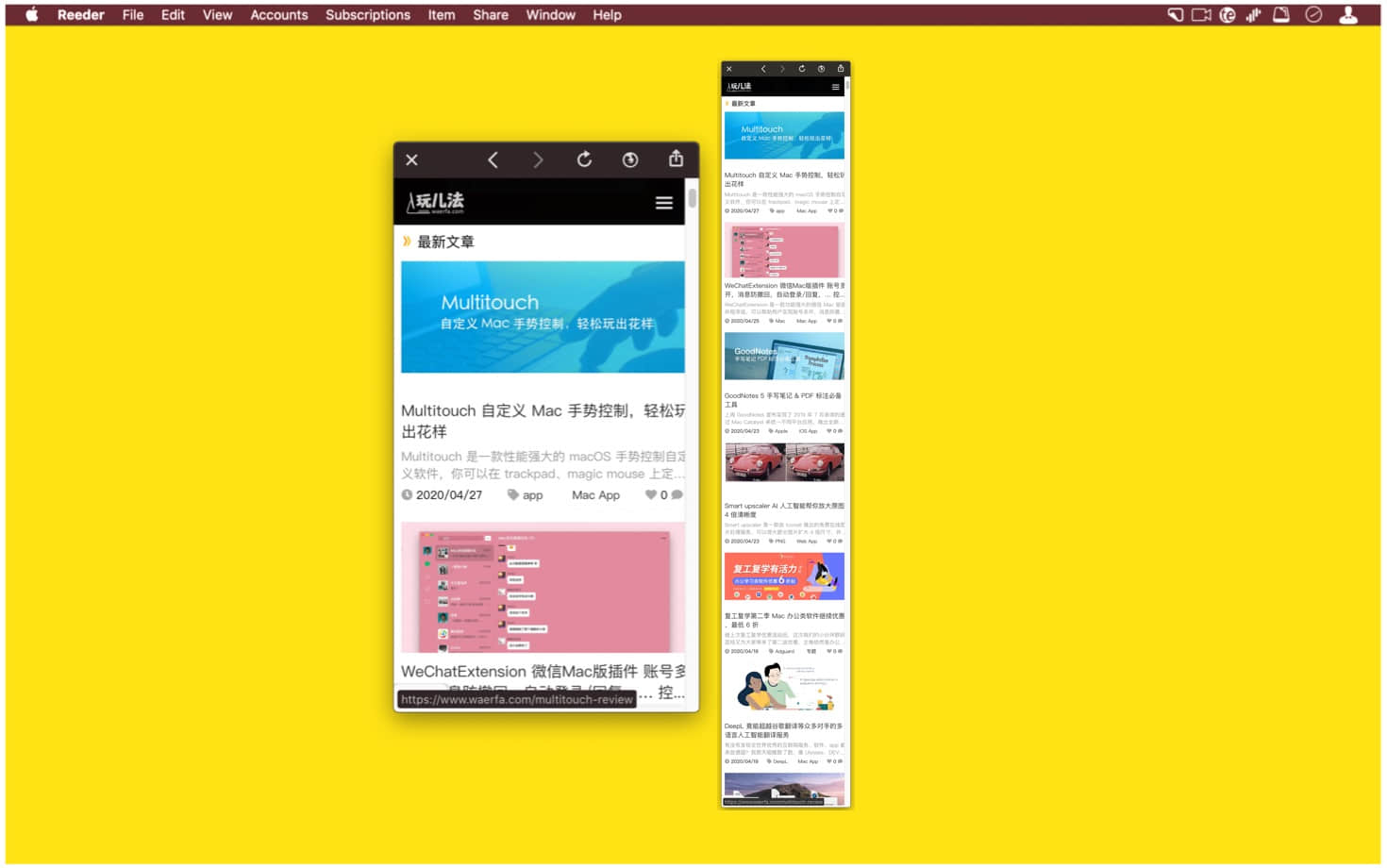Reload the page in the narrow window
The image size is (1387, 868).
click(x=802, y=69)
